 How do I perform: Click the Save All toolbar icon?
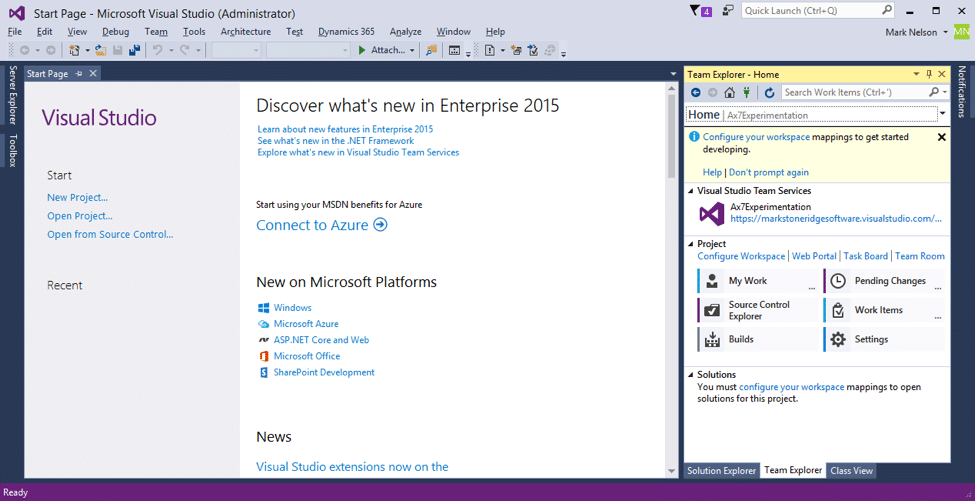point(134,50)
